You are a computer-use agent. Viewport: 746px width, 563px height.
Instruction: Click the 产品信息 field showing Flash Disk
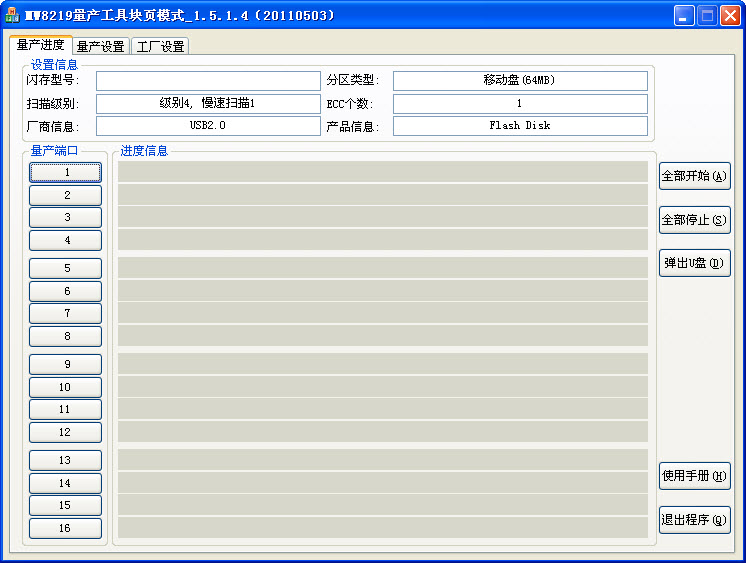pos(519,126)
